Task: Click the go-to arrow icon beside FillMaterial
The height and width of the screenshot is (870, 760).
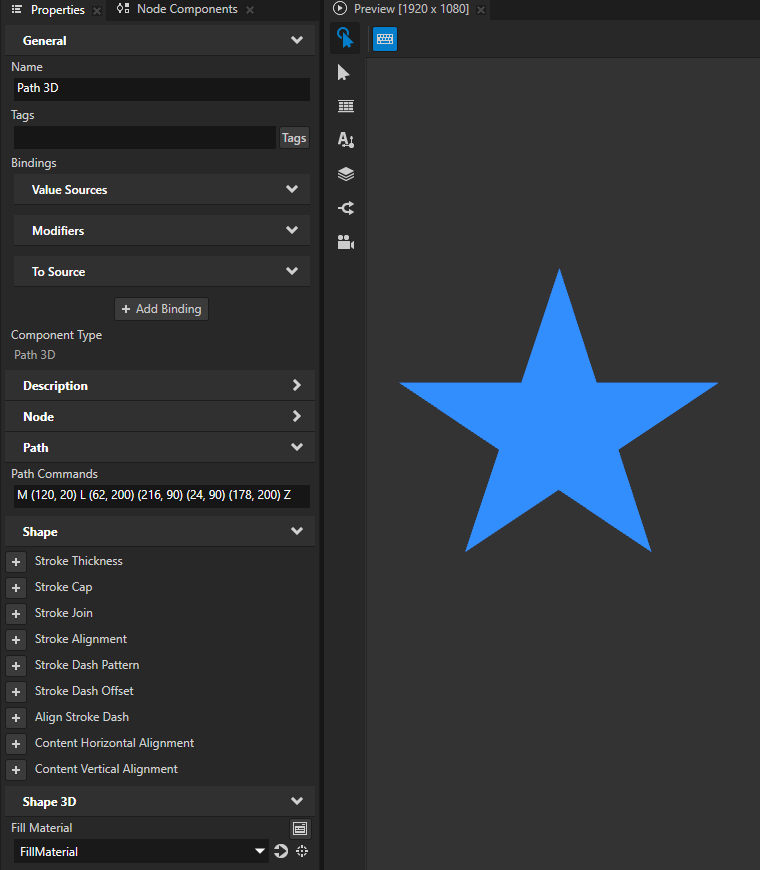Action: tap(281, 851)
